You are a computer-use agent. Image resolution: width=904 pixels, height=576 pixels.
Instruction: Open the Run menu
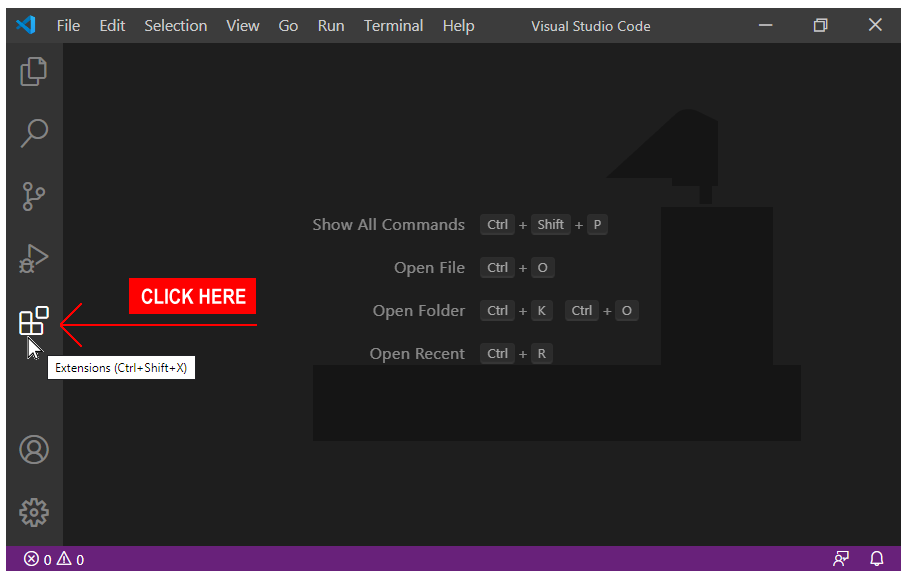pos(331,26)
